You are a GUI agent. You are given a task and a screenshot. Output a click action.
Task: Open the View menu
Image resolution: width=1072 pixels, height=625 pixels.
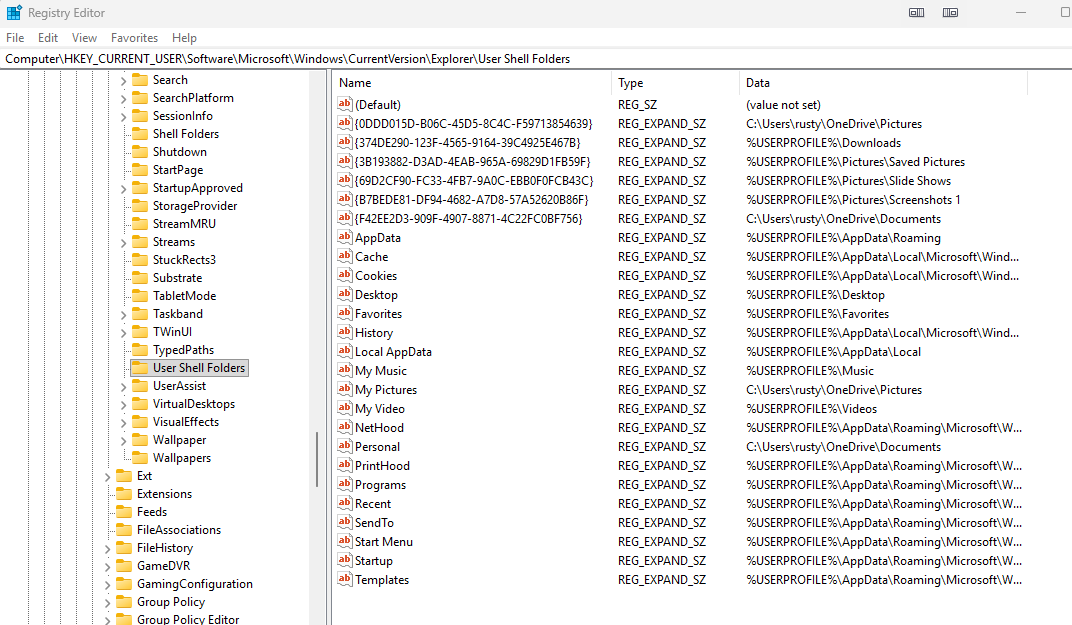[x=84, y=38]
